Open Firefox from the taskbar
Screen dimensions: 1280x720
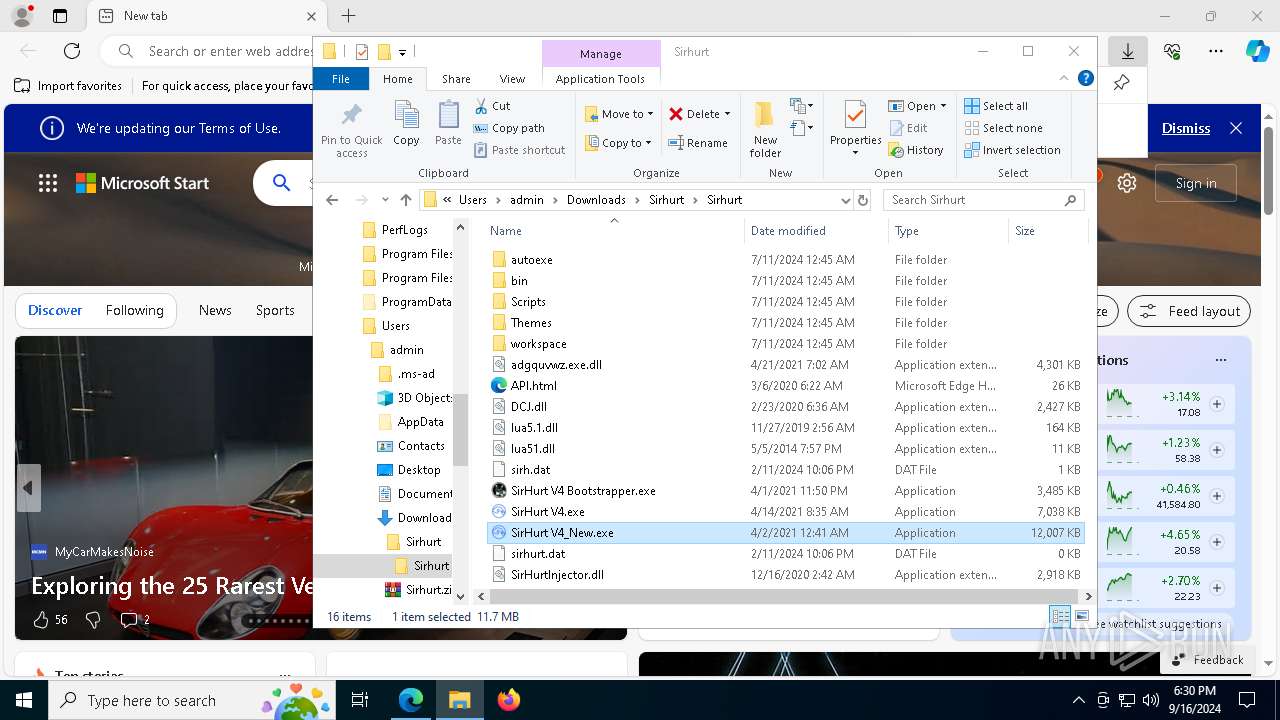coord(509,700)
